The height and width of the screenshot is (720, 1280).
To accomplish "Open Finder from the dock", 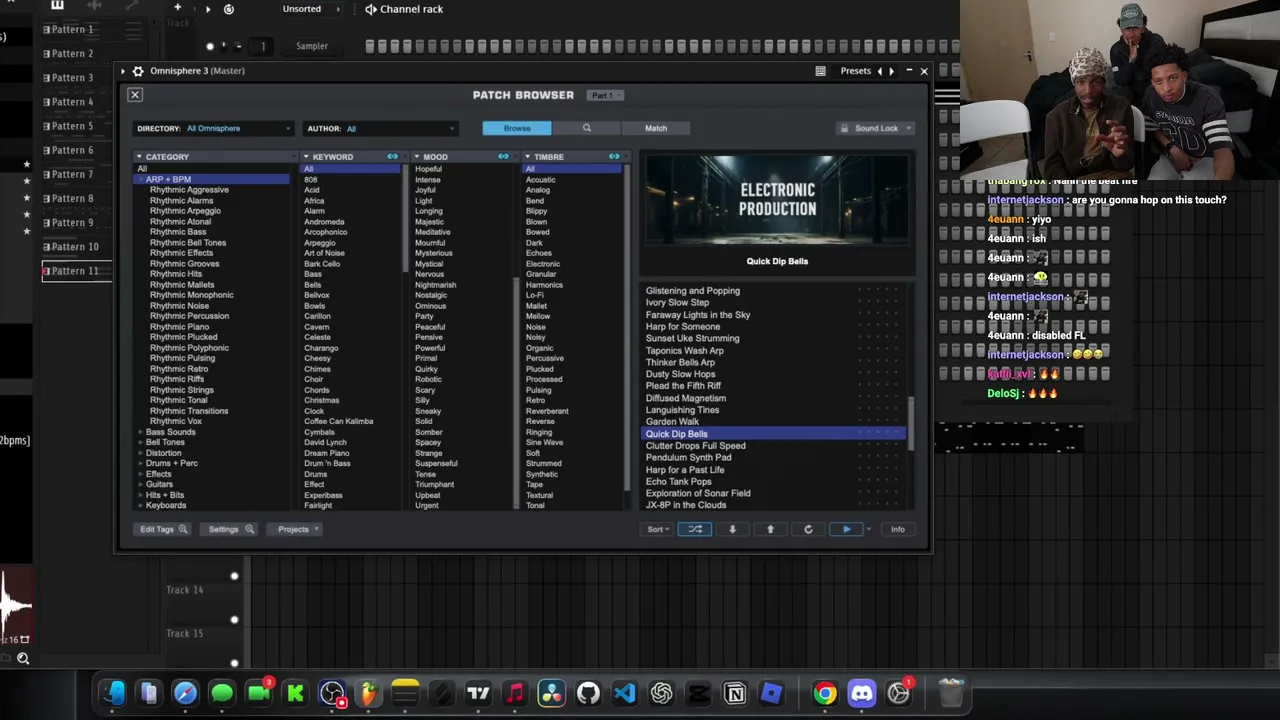I will [x=112, y=693].
